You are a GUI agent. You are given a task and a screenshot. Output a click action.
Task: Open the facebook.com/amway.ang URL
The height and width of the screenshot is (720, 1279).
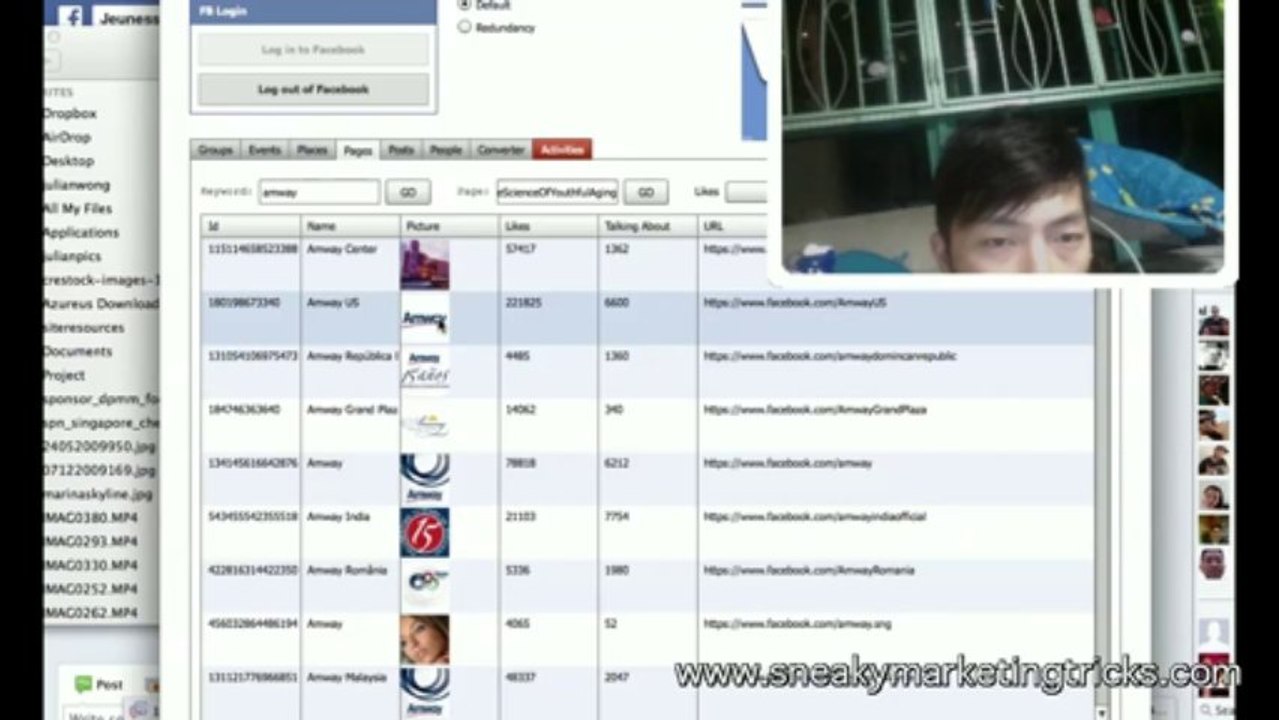click(x=797, y=623)
